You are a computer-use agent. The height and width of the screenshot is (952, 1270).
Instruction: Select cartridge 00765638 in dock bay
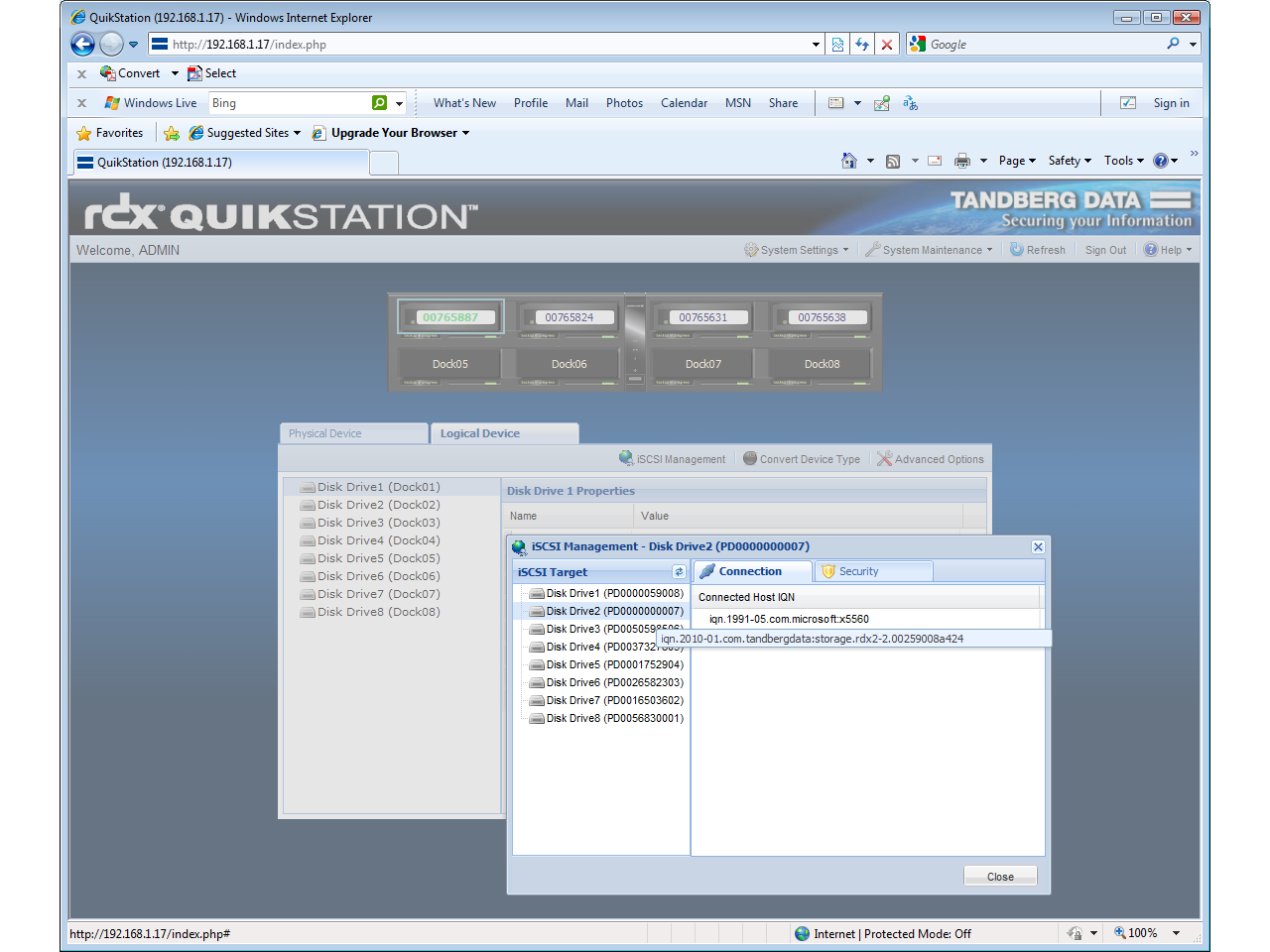(x=823, y=317)
